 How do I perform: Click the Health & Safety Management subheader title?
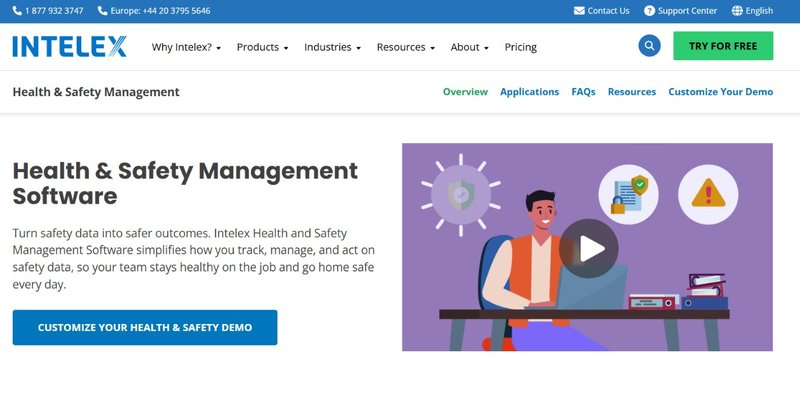96,92
